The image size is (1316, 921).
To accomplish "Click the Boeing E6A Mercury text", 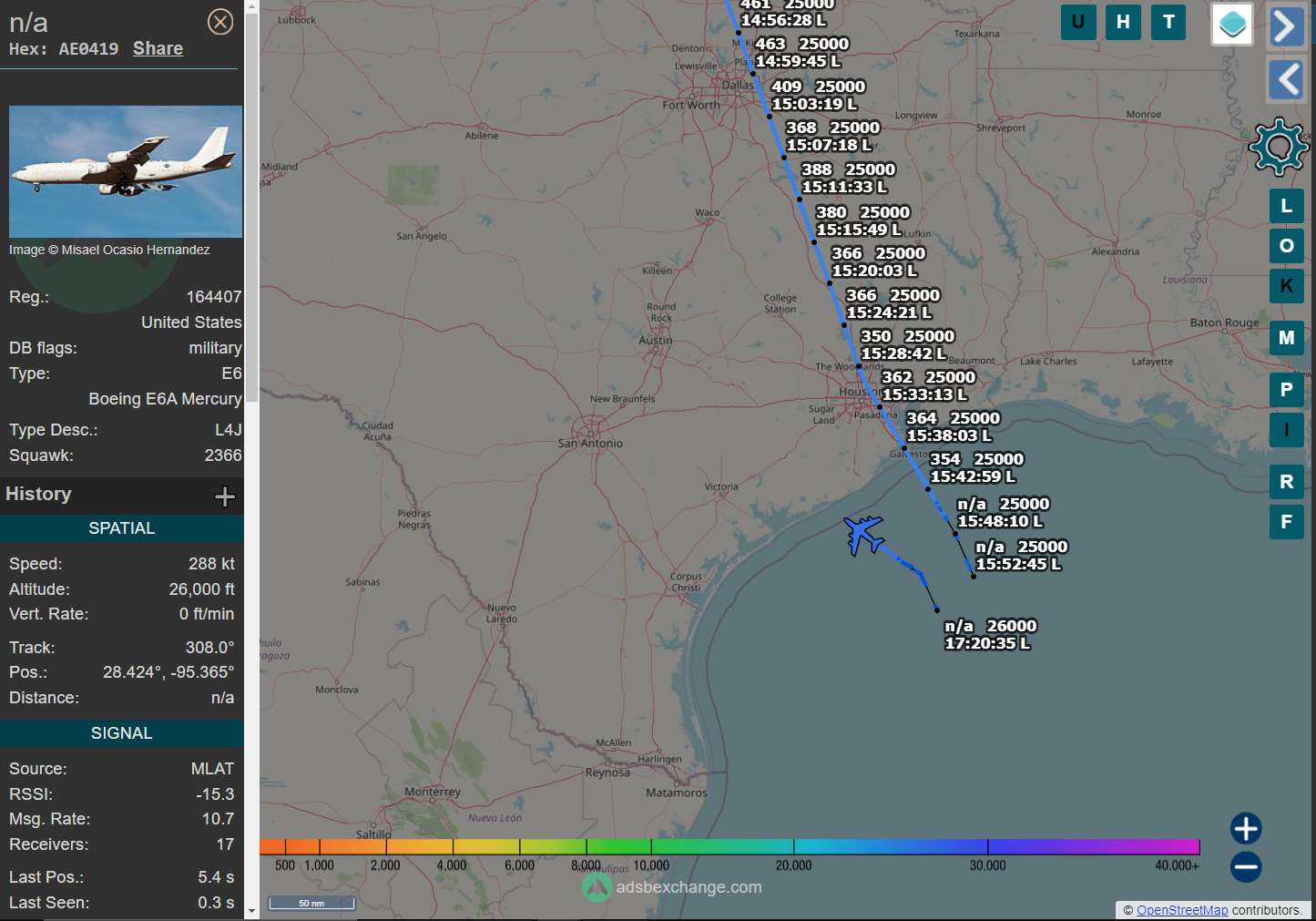I will click(165, 399).
